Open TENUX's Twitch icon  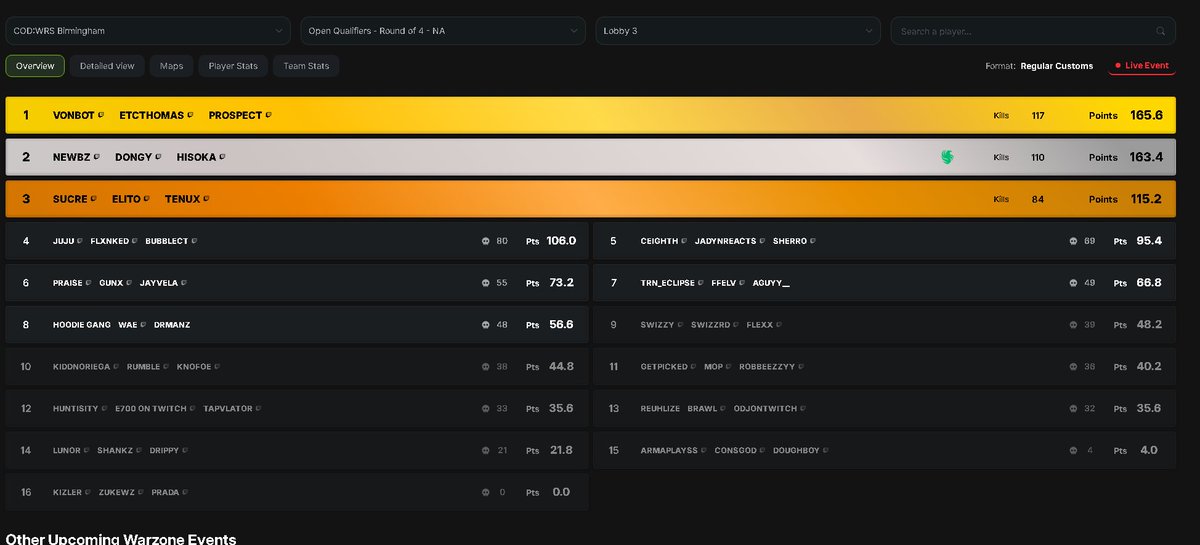(207, 199)
